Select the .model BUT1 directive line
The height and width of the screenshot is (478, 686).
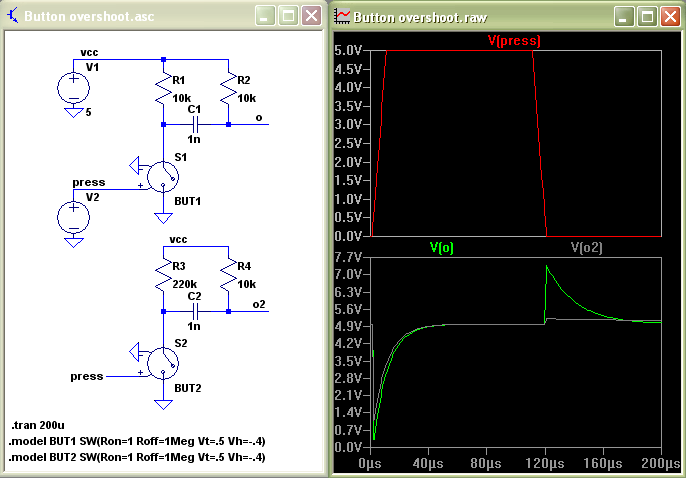(137, 441)
